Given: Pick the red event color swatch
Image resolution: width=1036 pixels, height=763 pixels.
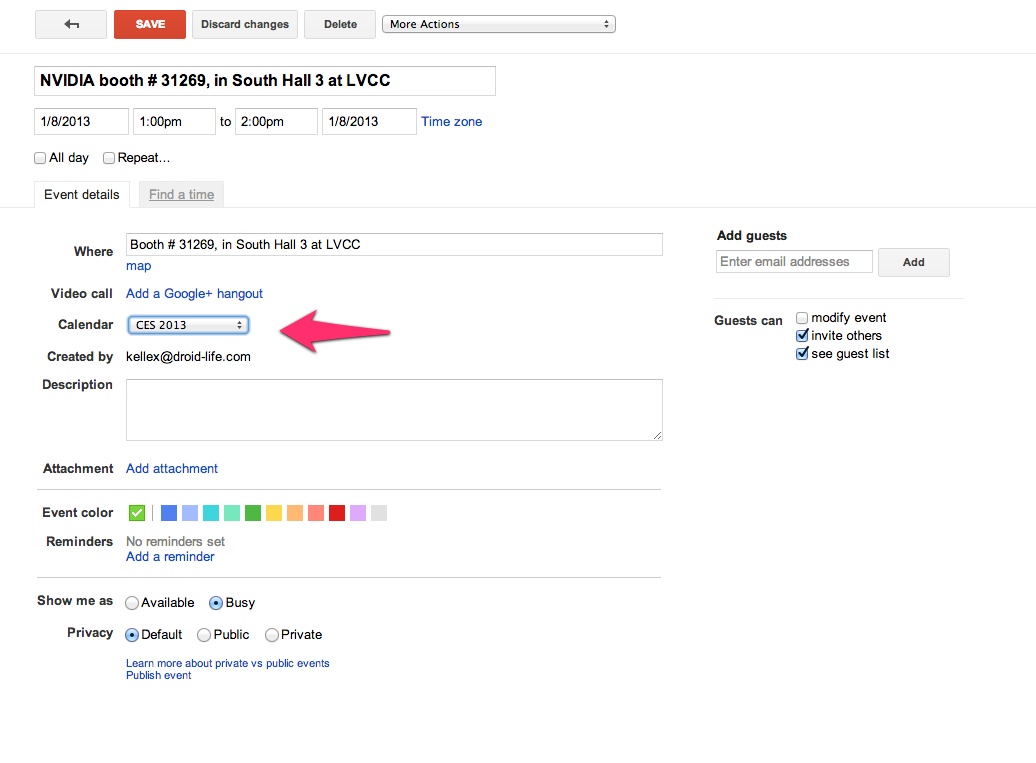Looking at the screenshot, I should point(337,513).
